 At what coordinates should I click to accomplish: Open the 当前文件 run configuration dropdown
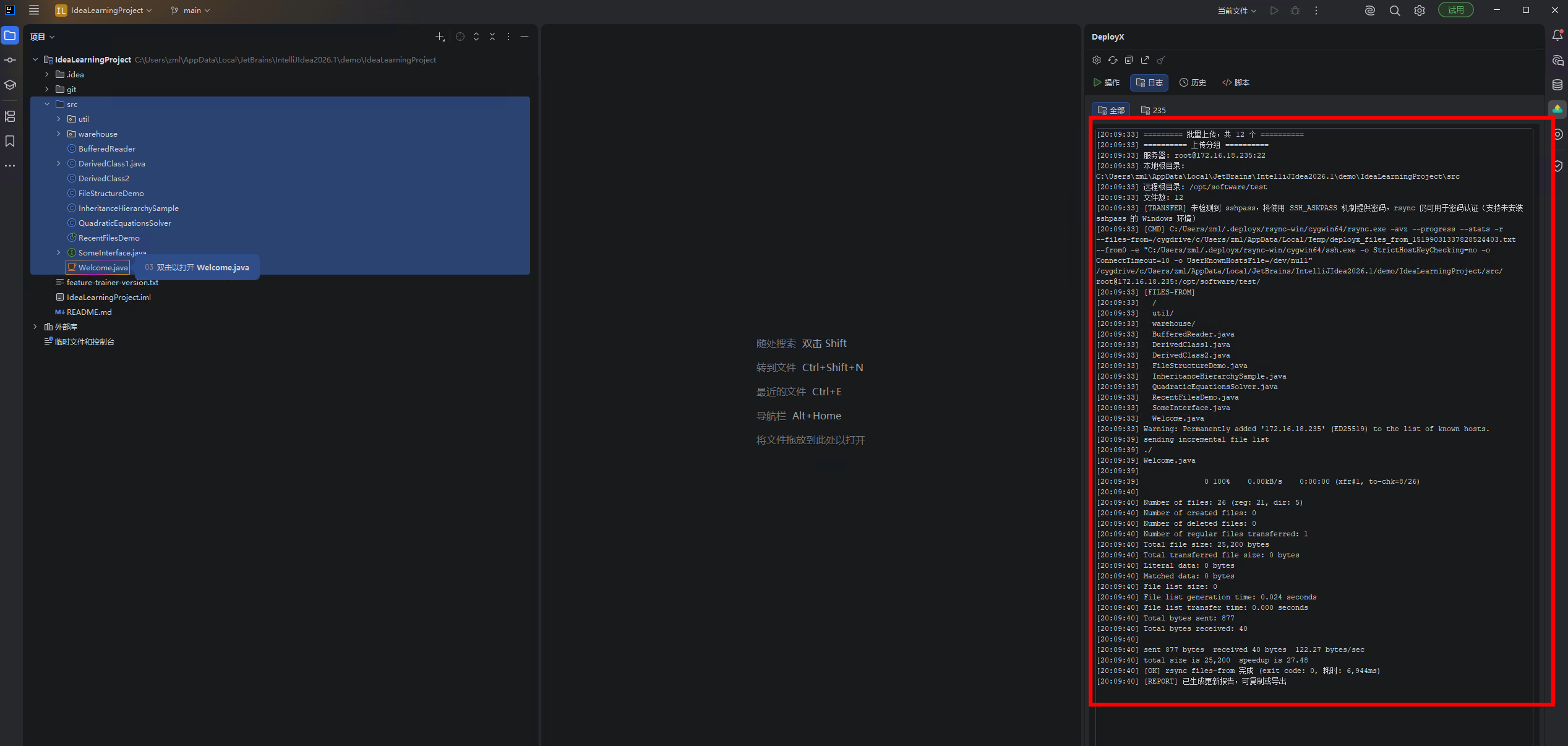click(1236, 11)
